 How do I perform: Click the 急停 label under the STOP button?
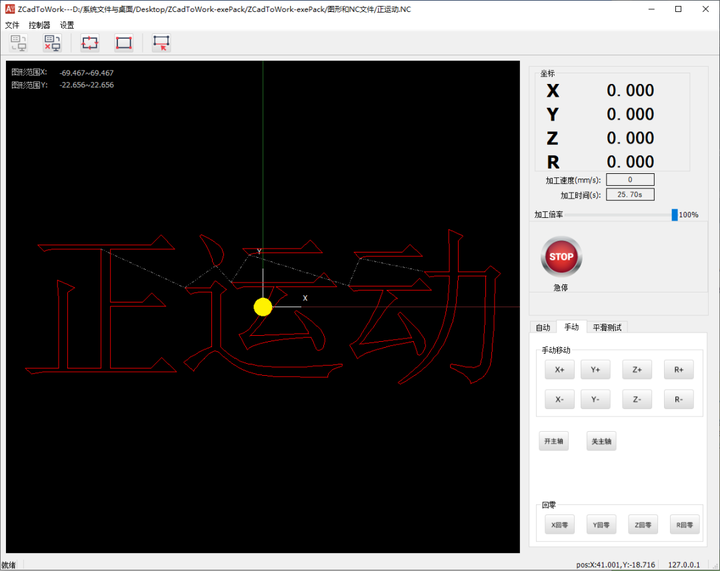point(561,287)
